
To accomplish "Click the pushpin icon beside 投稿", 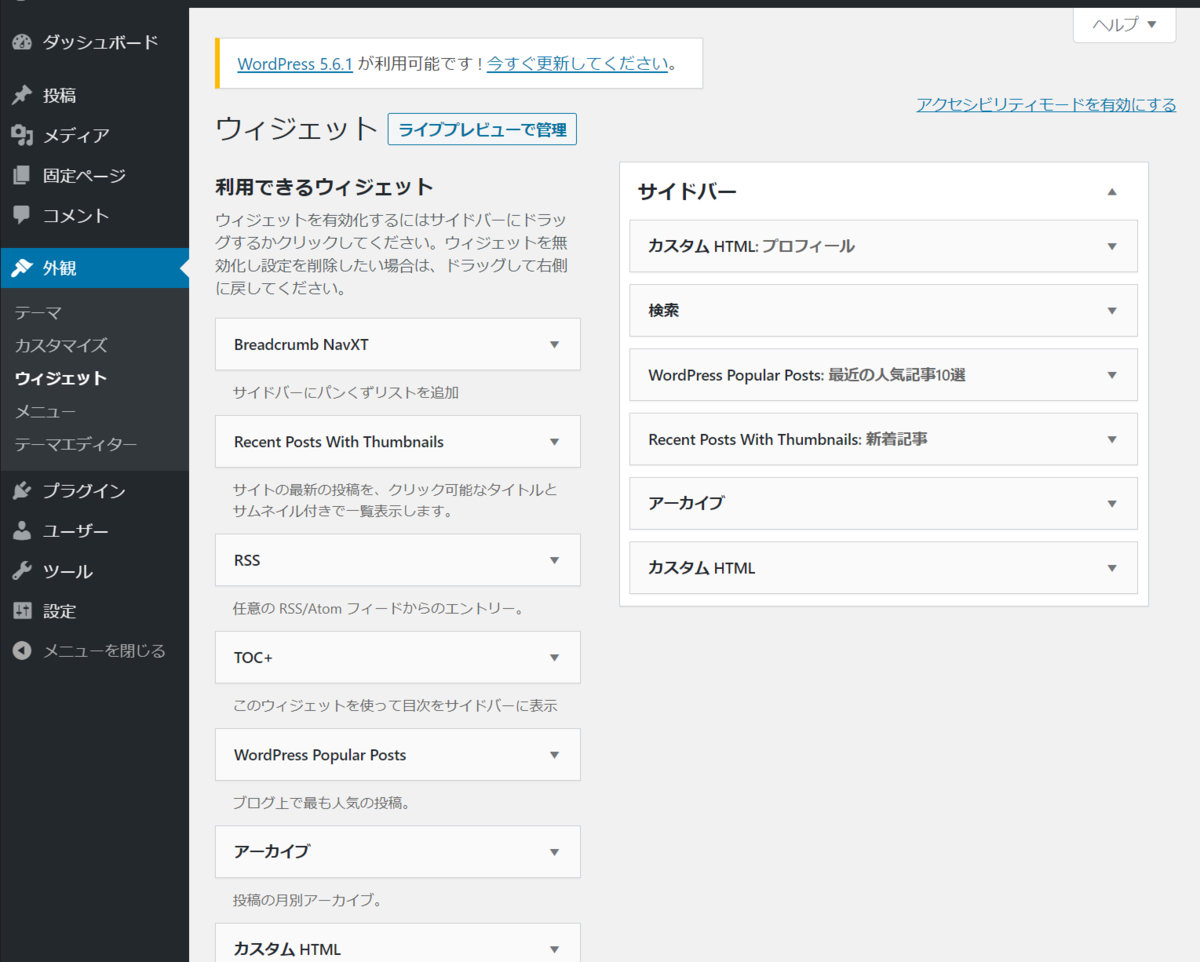I will 22,95.
